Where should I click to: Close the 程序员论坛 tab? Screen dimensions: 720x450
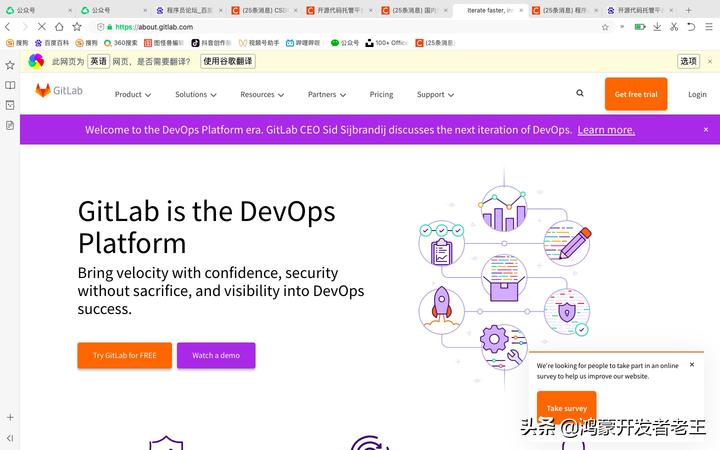click(x=221, y=10)
